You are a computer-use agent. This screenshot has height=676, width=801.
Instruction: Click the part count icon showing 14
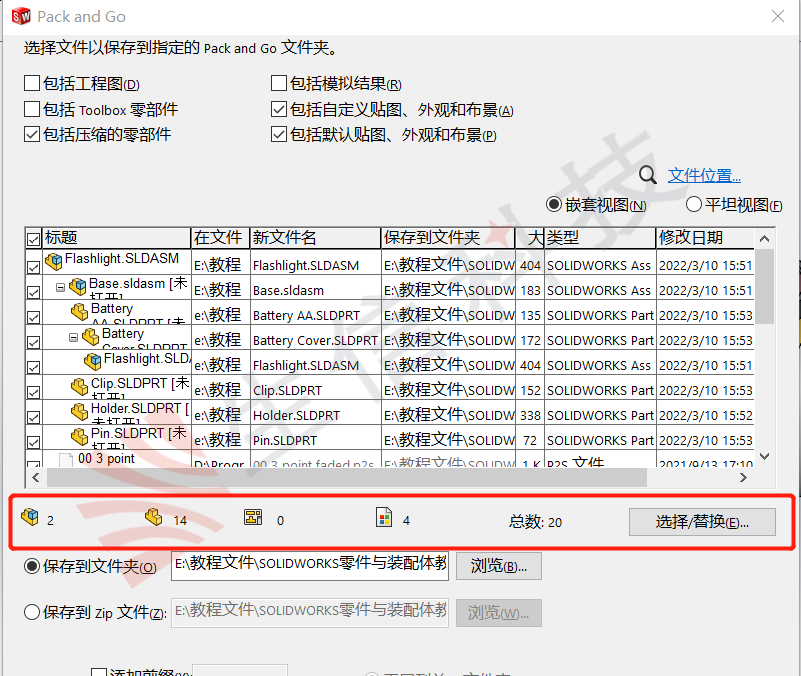(154, 517)
